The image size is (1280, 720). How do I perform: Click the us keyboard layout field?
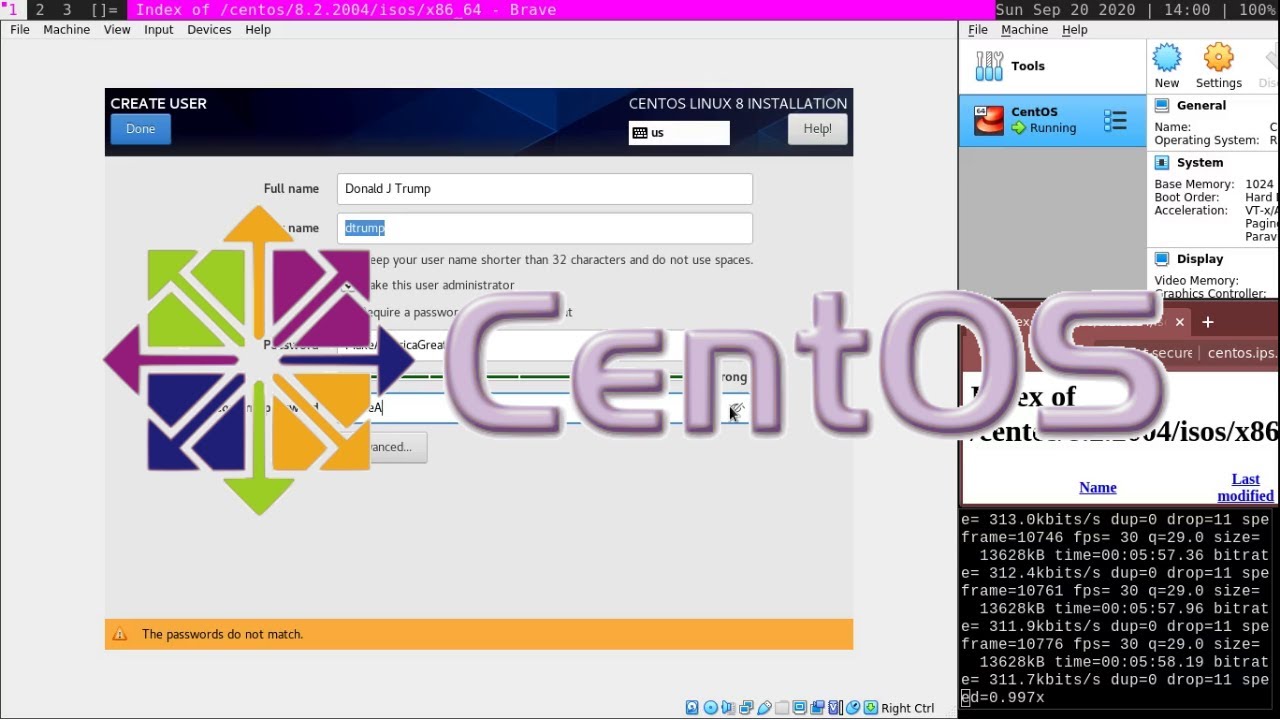pos(679,133)
